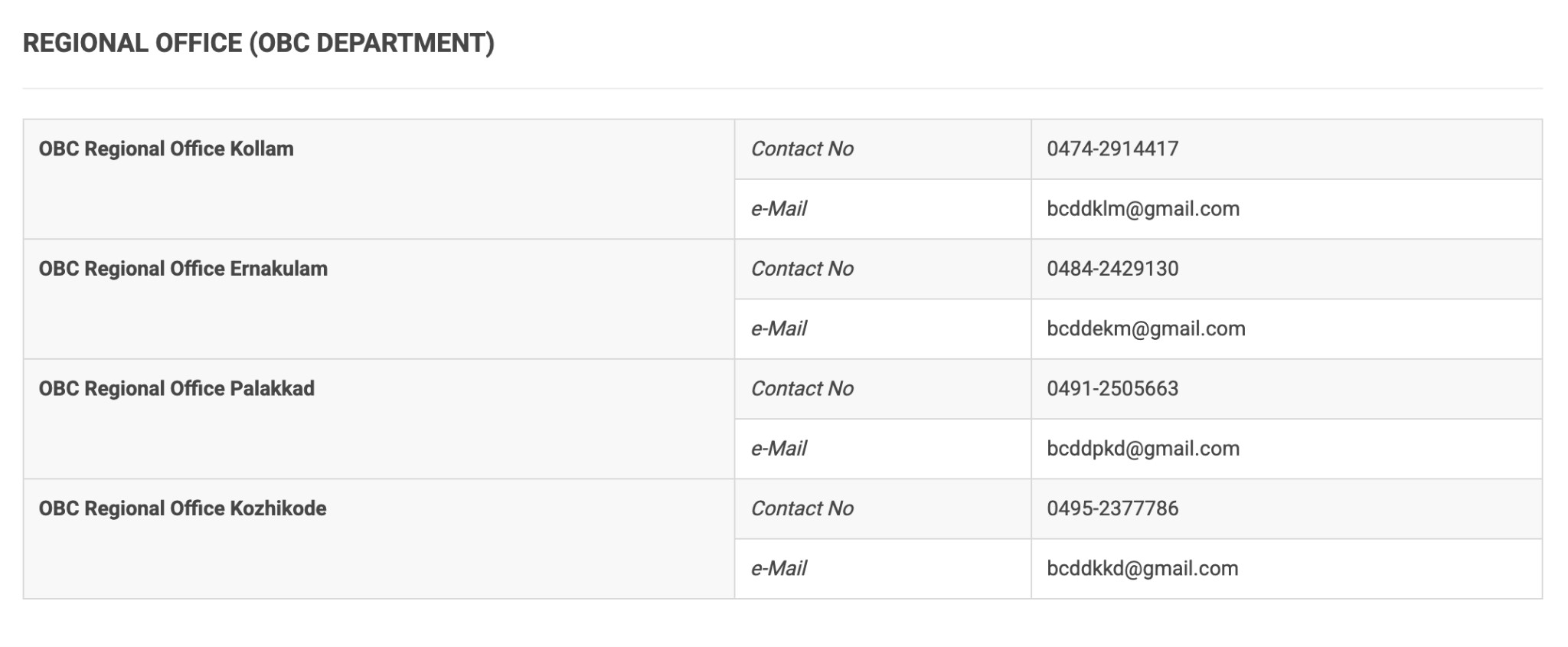Click Kollam phone number 0474-2914417
Image resolution: width=1568 pixels, height=647 pixels.
(x=1112, y=149)
